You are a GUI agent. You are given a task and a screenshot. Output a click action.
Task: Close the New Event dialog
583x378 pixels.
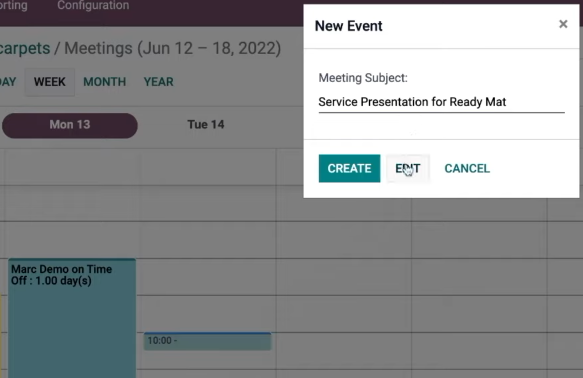point(563,24)
